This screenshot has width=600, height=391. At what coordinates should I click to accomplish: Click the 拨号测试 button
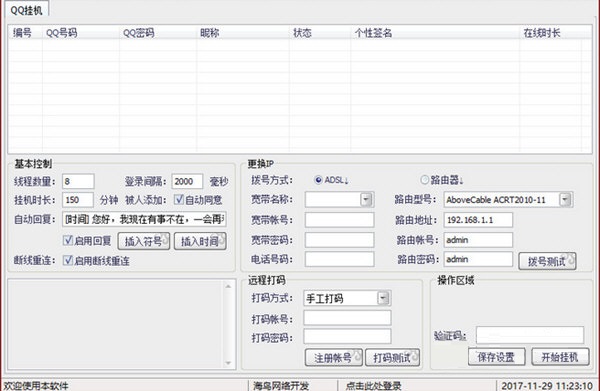547,262
